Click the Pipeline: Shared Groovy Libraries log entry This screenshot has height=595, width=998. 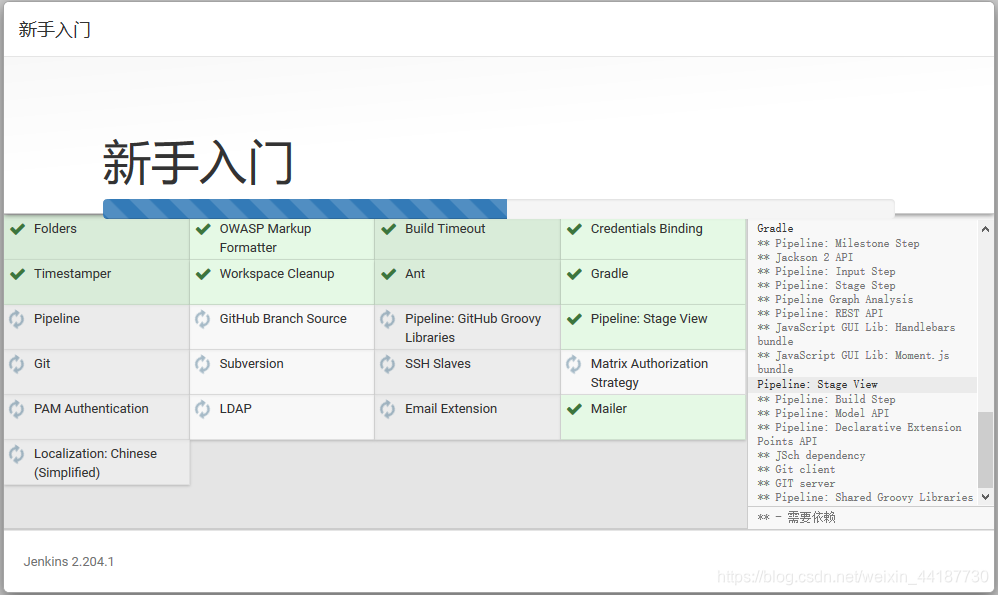coord(865,497)
